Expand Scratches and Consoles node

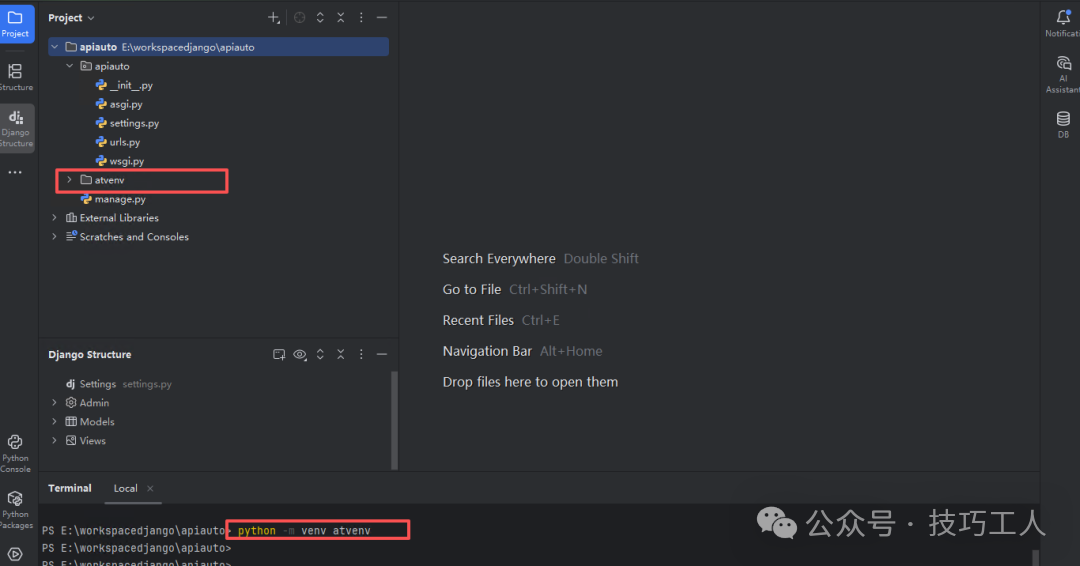[54, 236]
